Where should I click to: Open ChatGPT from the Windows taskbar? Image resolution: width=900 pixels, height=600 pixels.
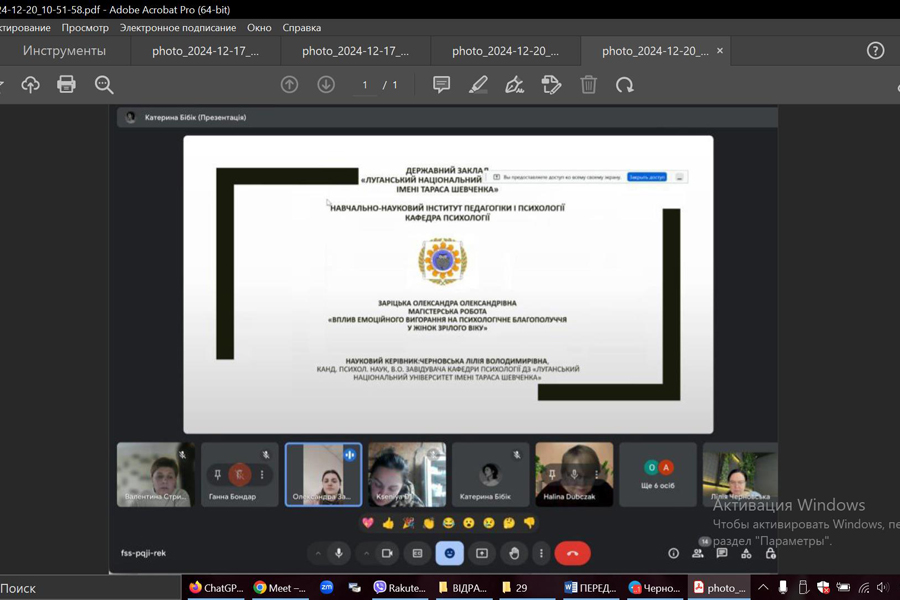(216, 588)
